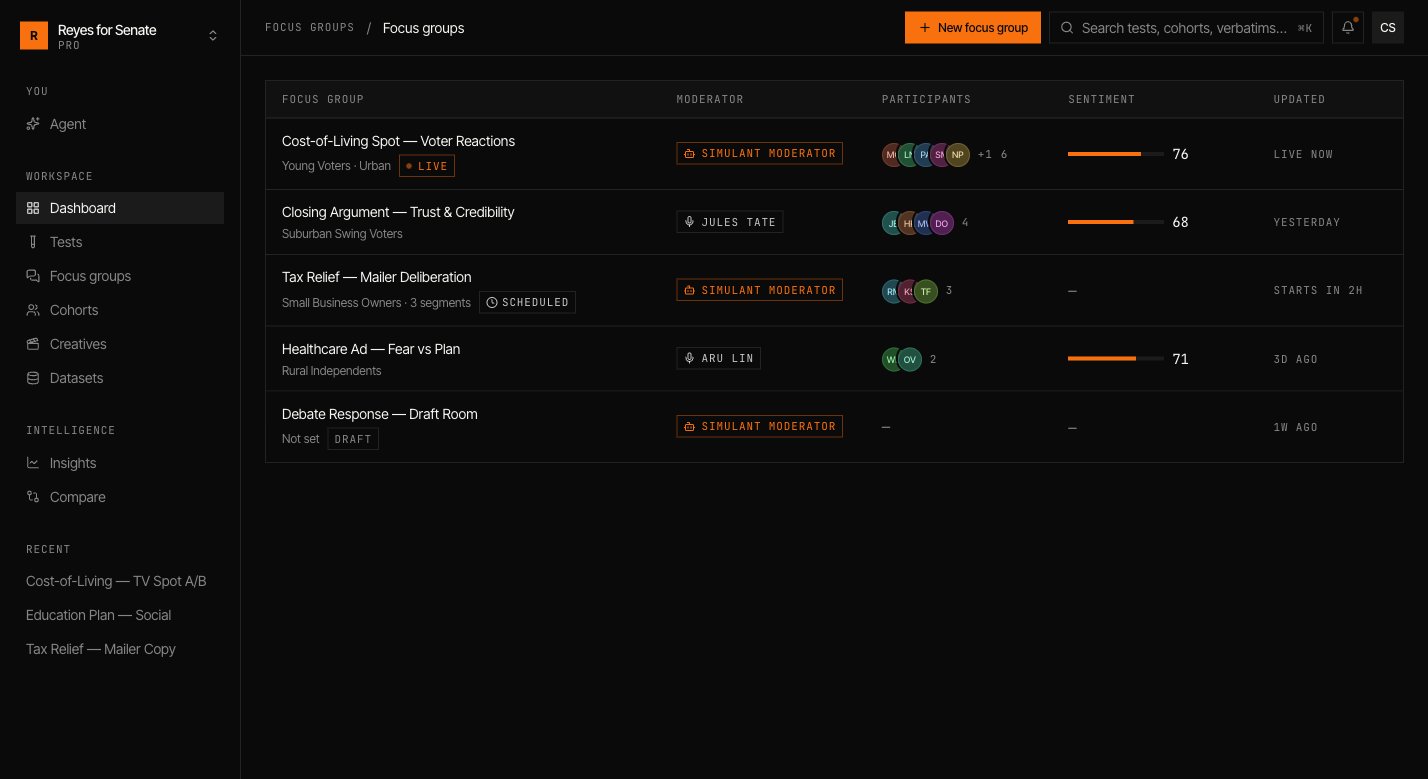Screen dimensions: 1428x779
Task: Open the CS user account menu
Action: (x=1388, y=28)
